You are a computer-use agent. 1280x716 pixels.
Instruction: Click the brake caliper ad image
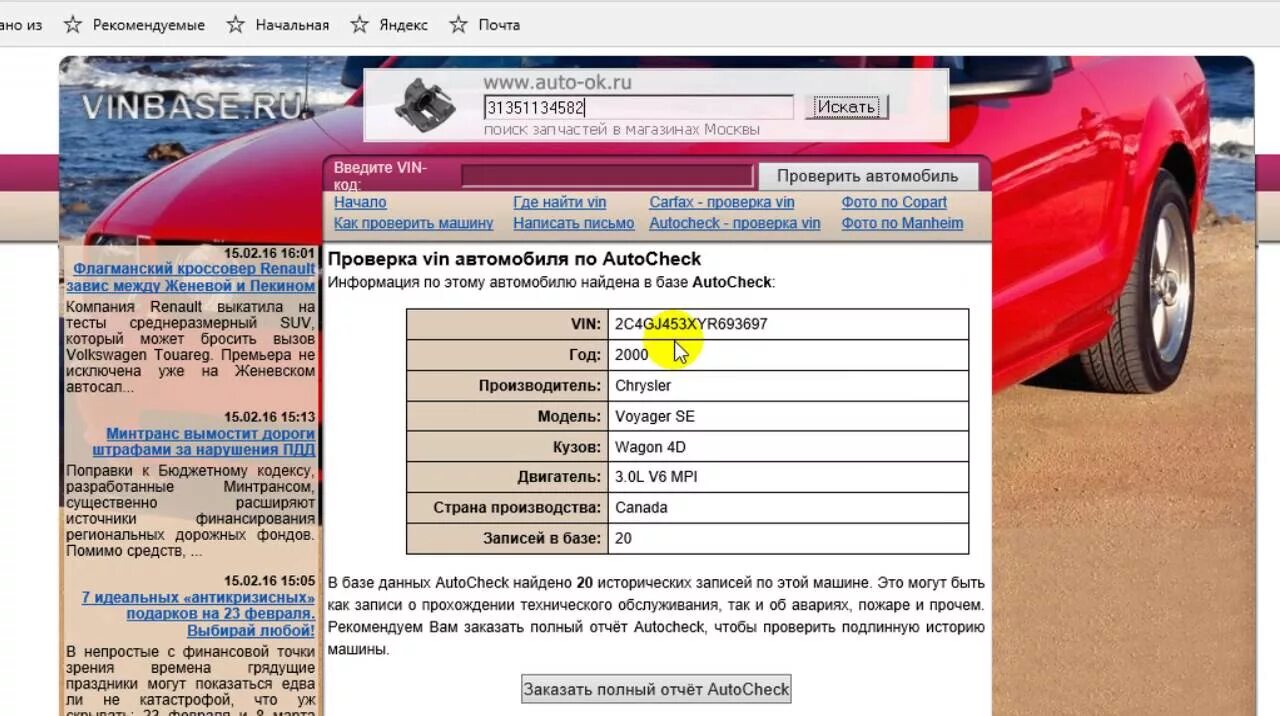click(425, 102)
